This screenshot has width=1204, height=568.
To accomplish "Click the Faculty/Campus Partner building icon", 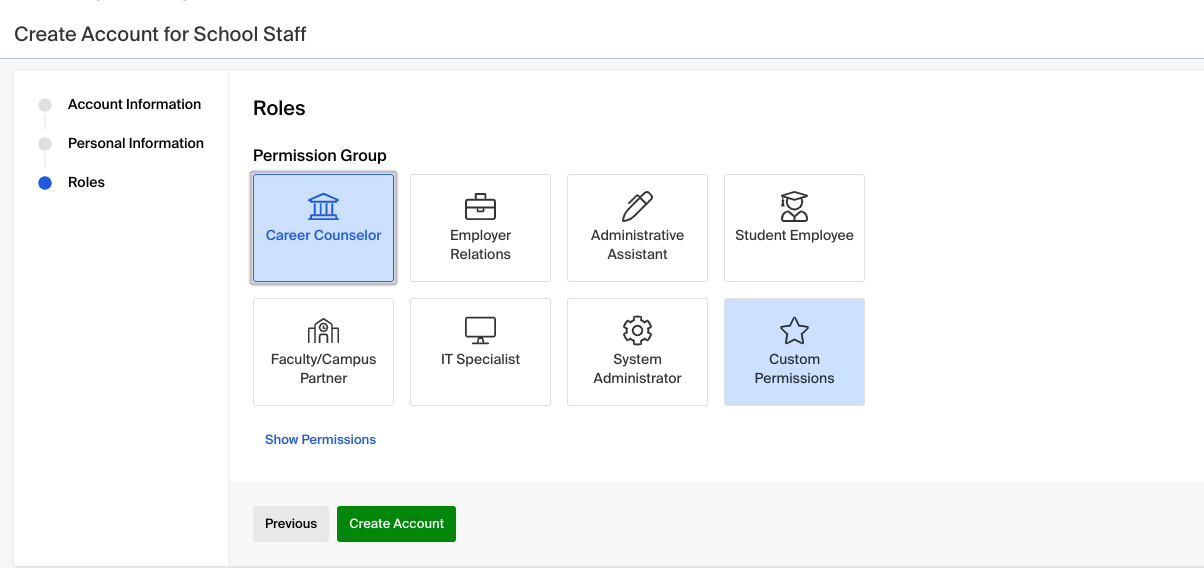I will point(323,331).
